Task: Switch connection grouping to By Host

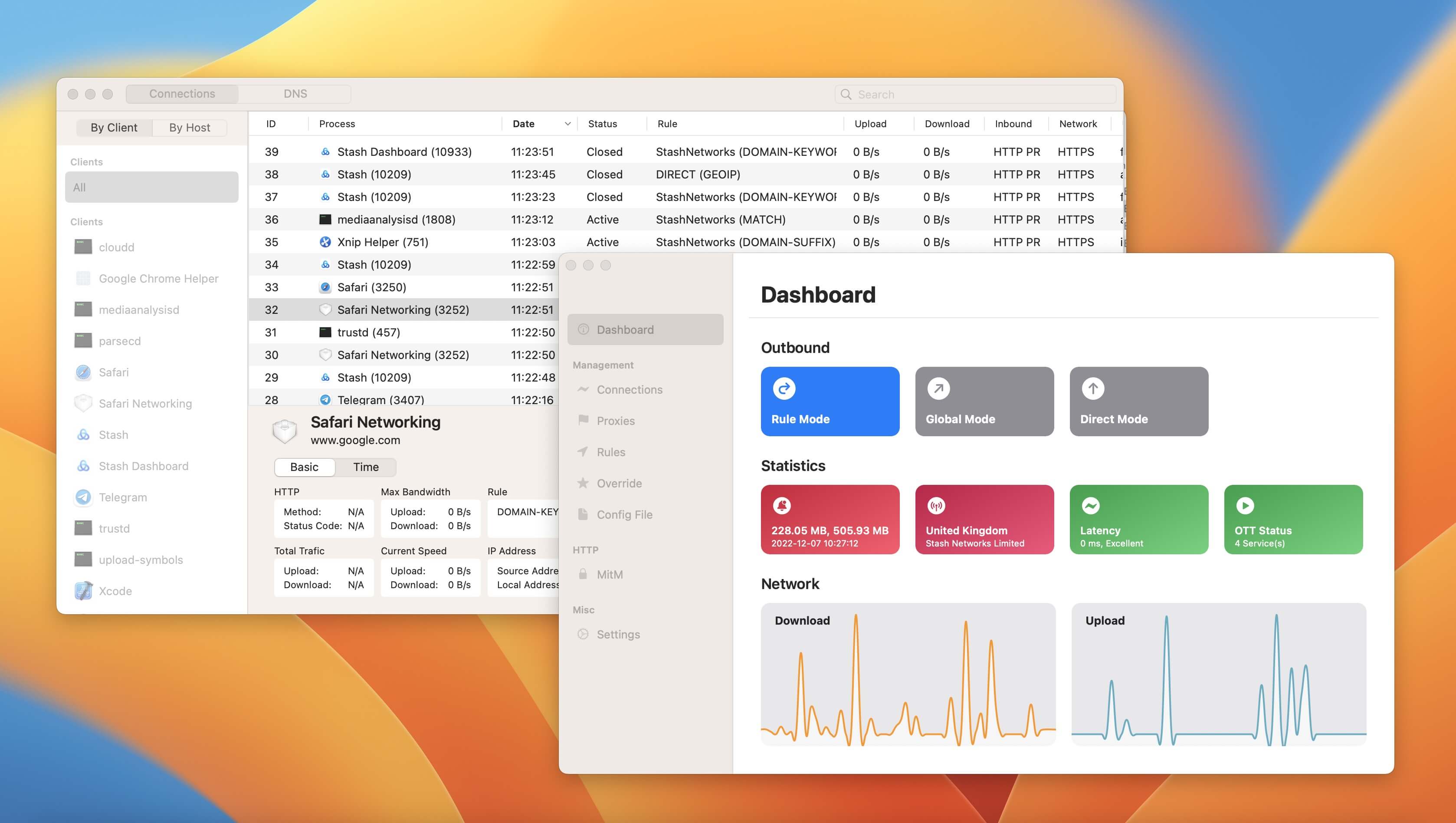Action: tap(189, 127)
